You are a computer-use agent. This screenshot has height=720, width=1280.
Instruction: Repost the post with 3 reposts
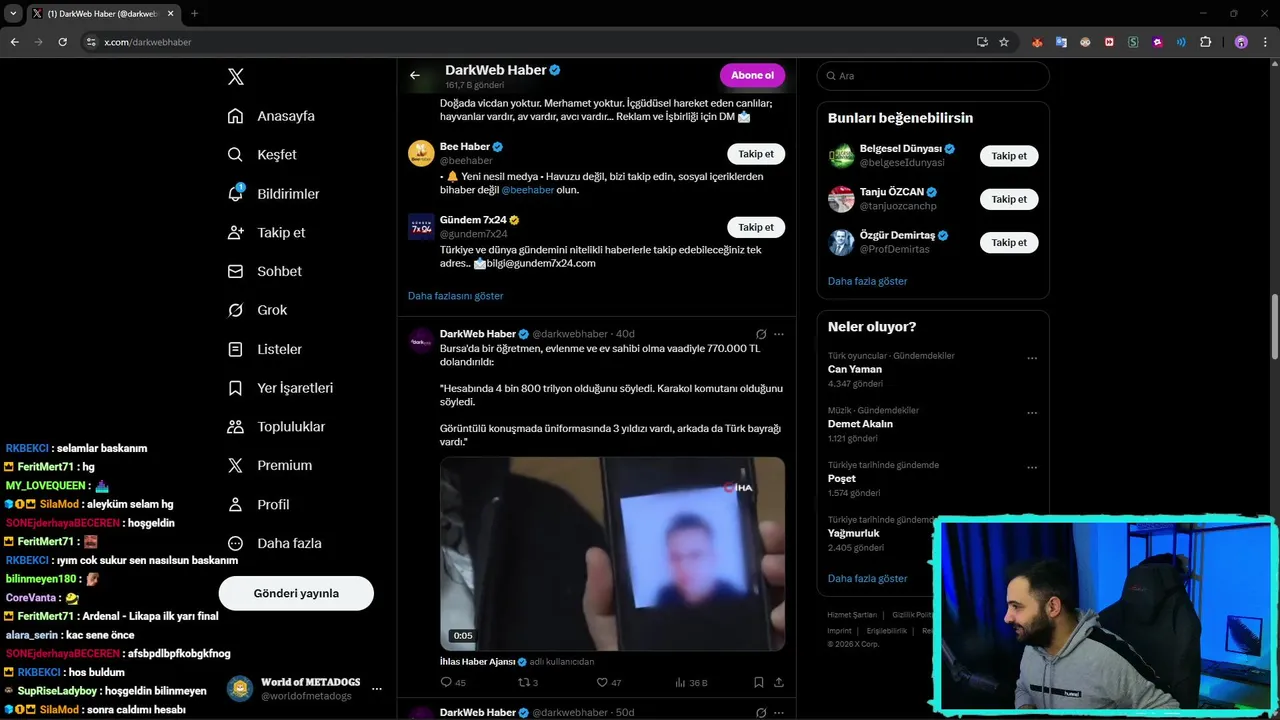coord(527,682)
